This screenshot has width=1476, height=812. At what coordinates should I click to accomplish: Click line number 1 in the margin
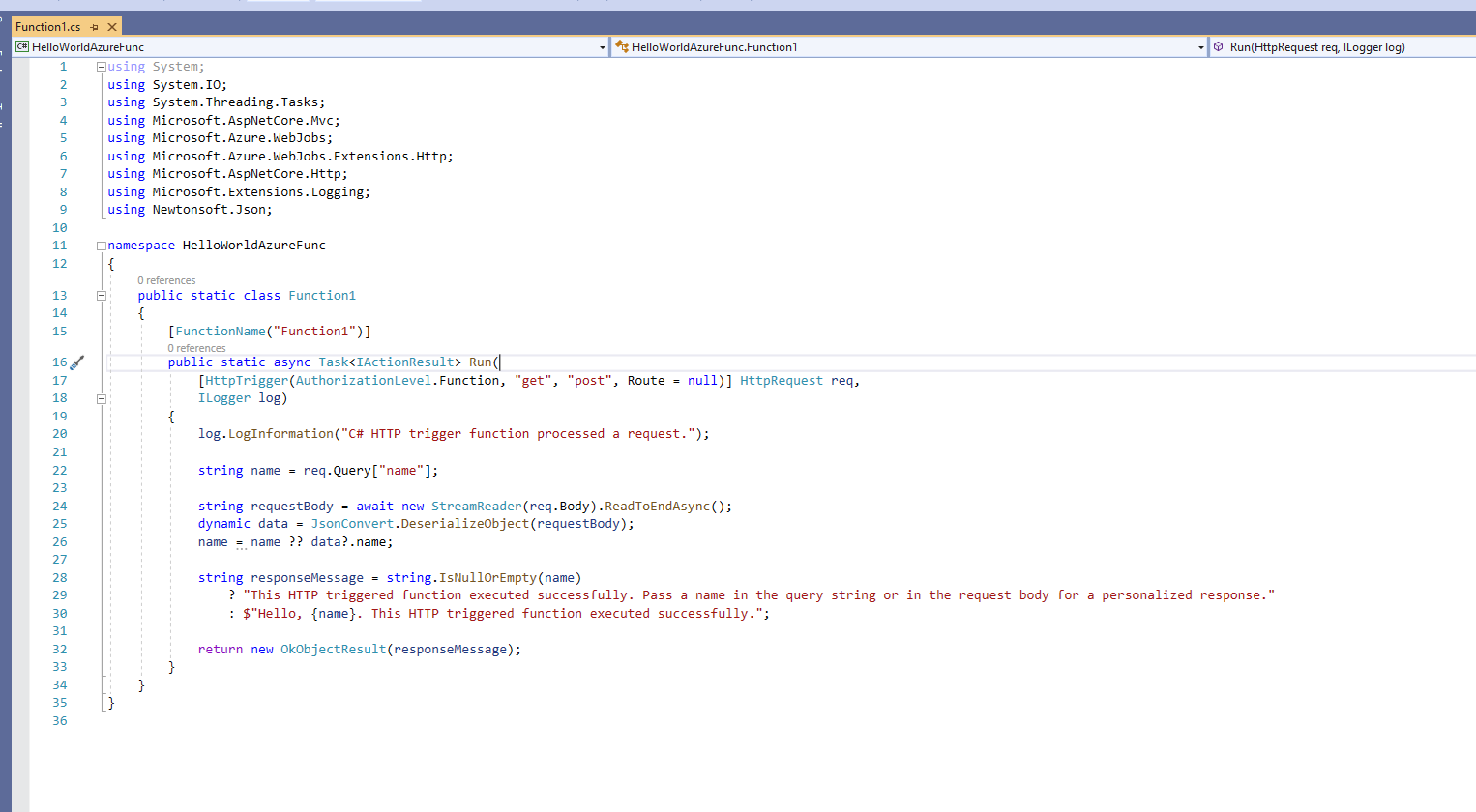(63, 67)
